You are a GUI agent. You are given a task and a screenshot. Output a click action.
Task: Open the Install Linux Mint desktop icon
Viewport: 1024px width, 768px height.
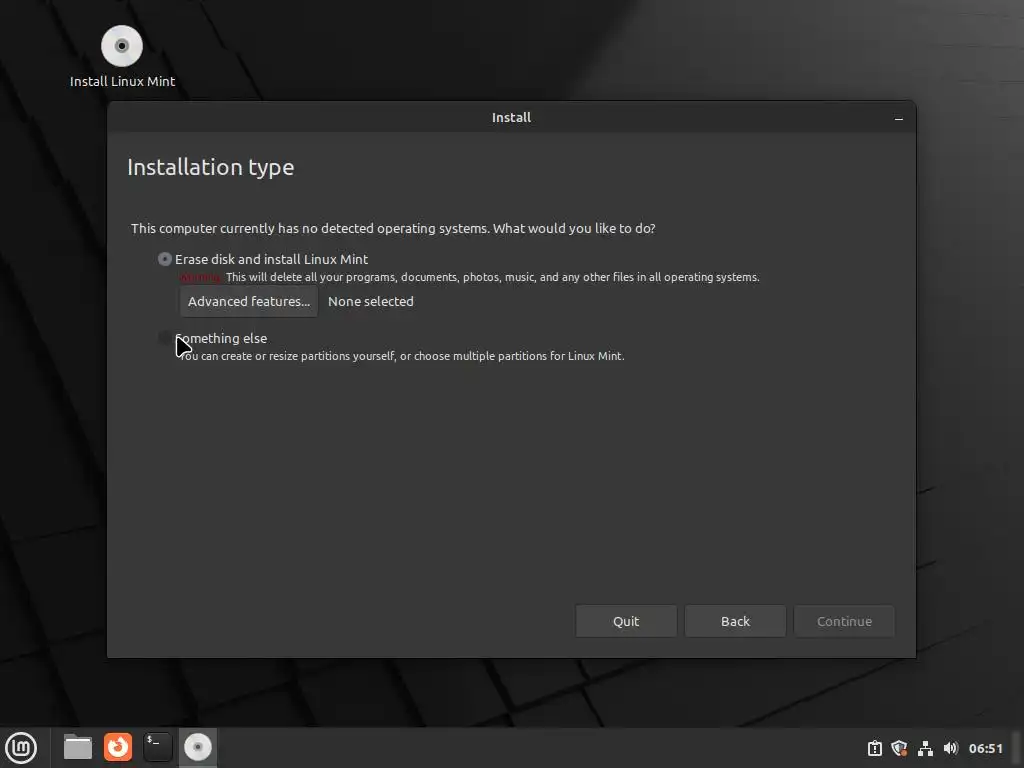[x=122, y=56]
